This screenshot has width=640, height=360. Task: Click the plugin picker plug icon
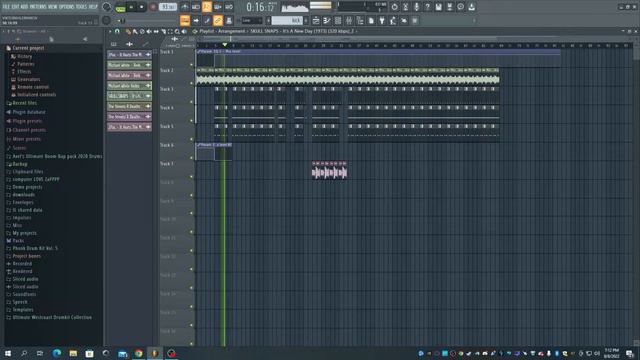tap(382, 20)
